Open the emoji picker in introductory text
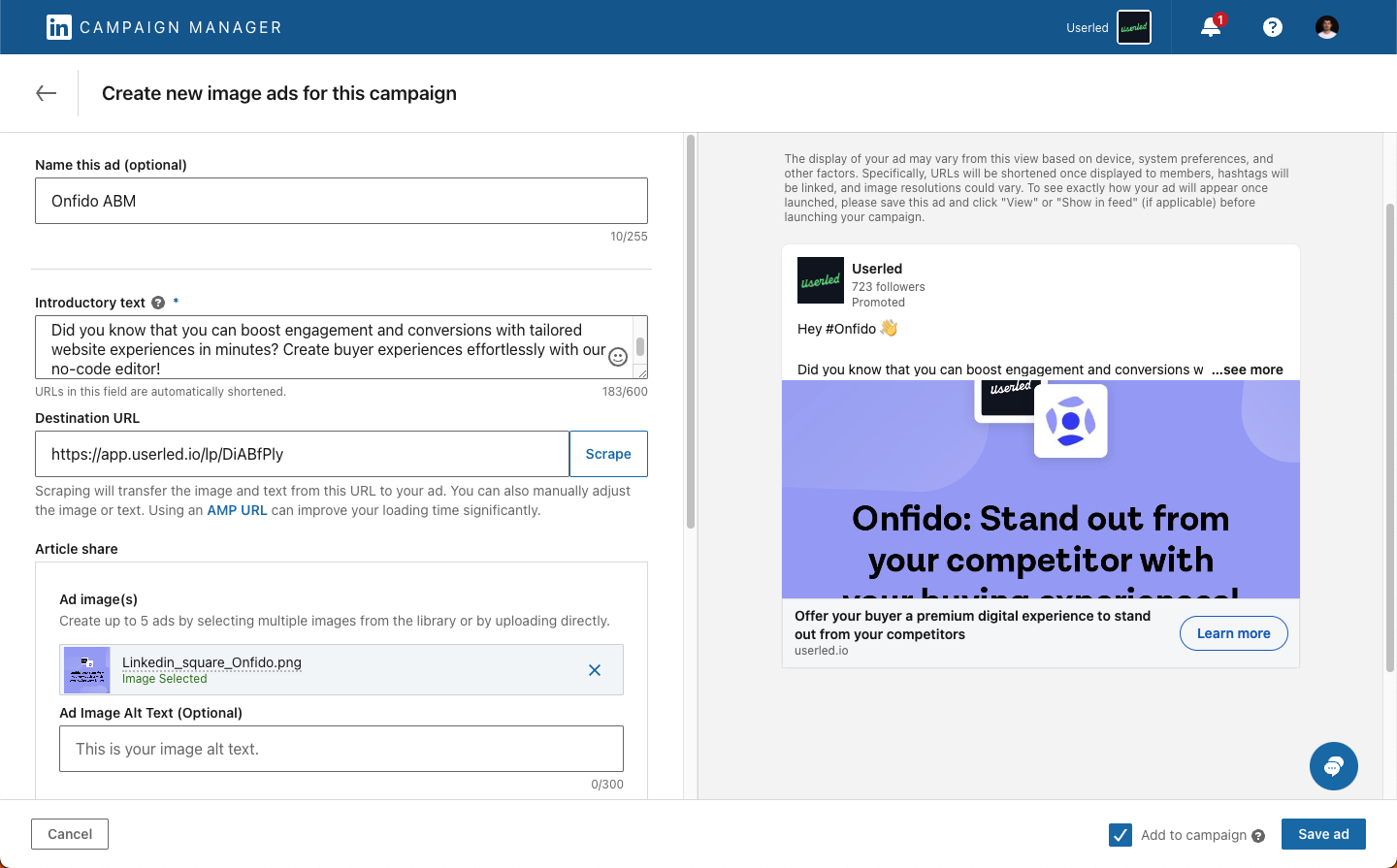The width and height of the screenshot is (1397, 868). 618,357
